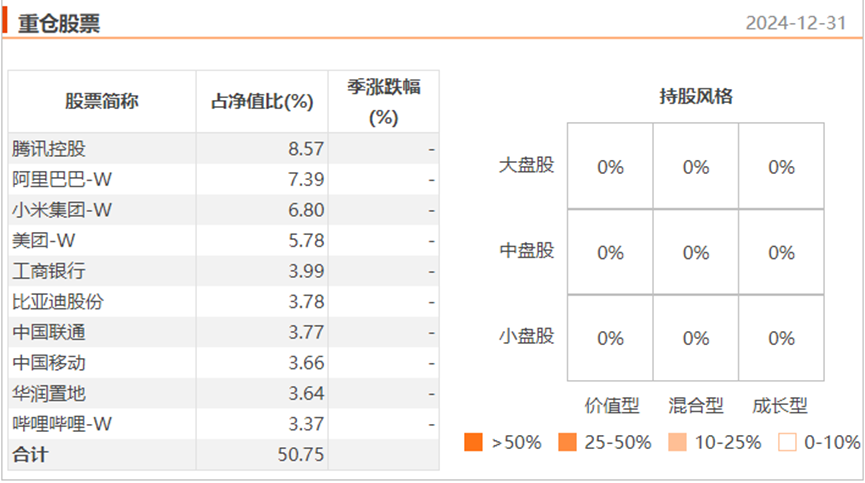Open the 阿里巴巴-W stock entry

[x=61, y=180]
